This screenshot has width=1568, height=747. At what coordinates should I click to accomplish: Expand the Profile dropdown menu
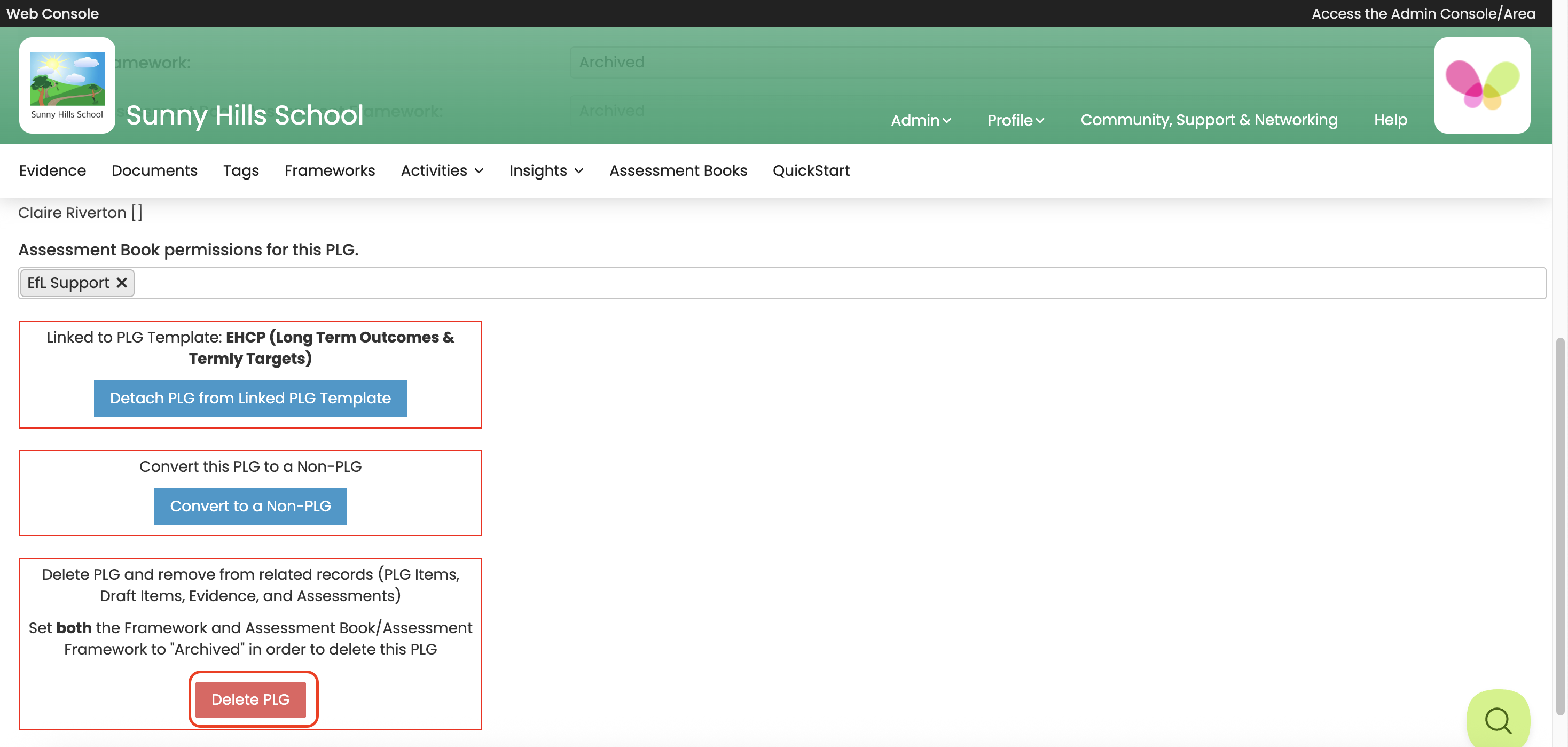[1015, 120]
